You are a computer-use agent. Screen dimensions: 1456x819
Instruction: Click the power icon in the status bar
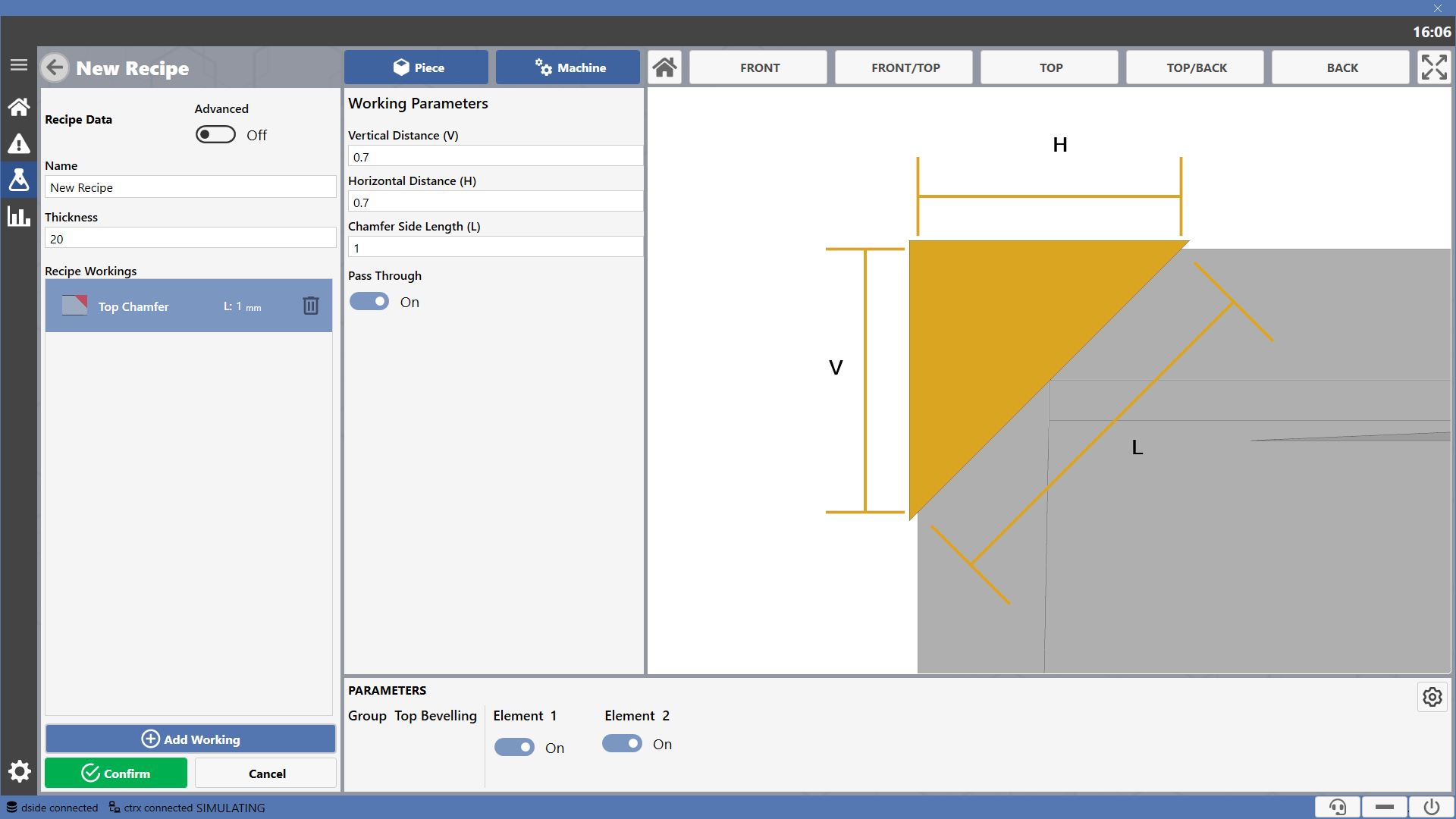pos(1431,807)
